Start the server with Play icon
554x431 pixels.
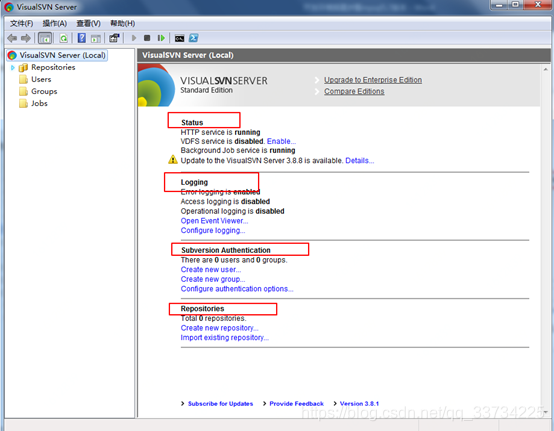coord(134,38)
